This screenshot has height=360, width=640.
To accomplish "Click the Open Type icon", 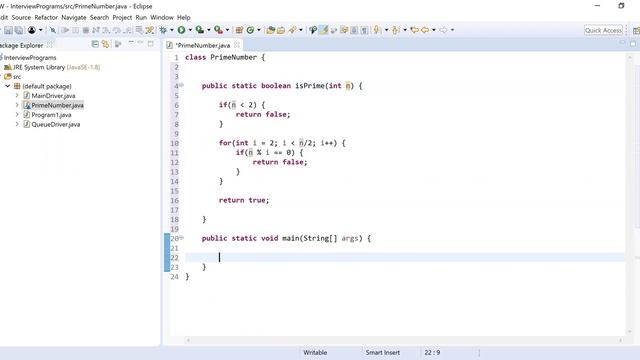I will coord(270,30).
